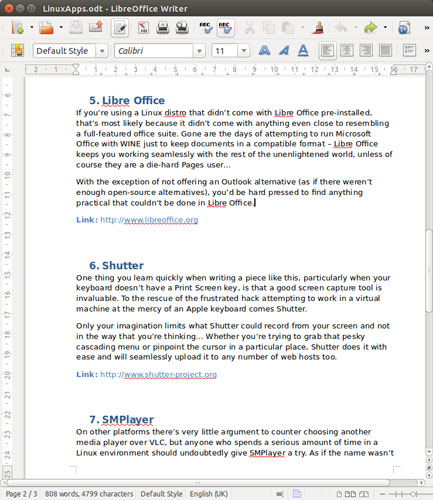
Task: Run Spelling and Grammar check
Action: [206, 28]
